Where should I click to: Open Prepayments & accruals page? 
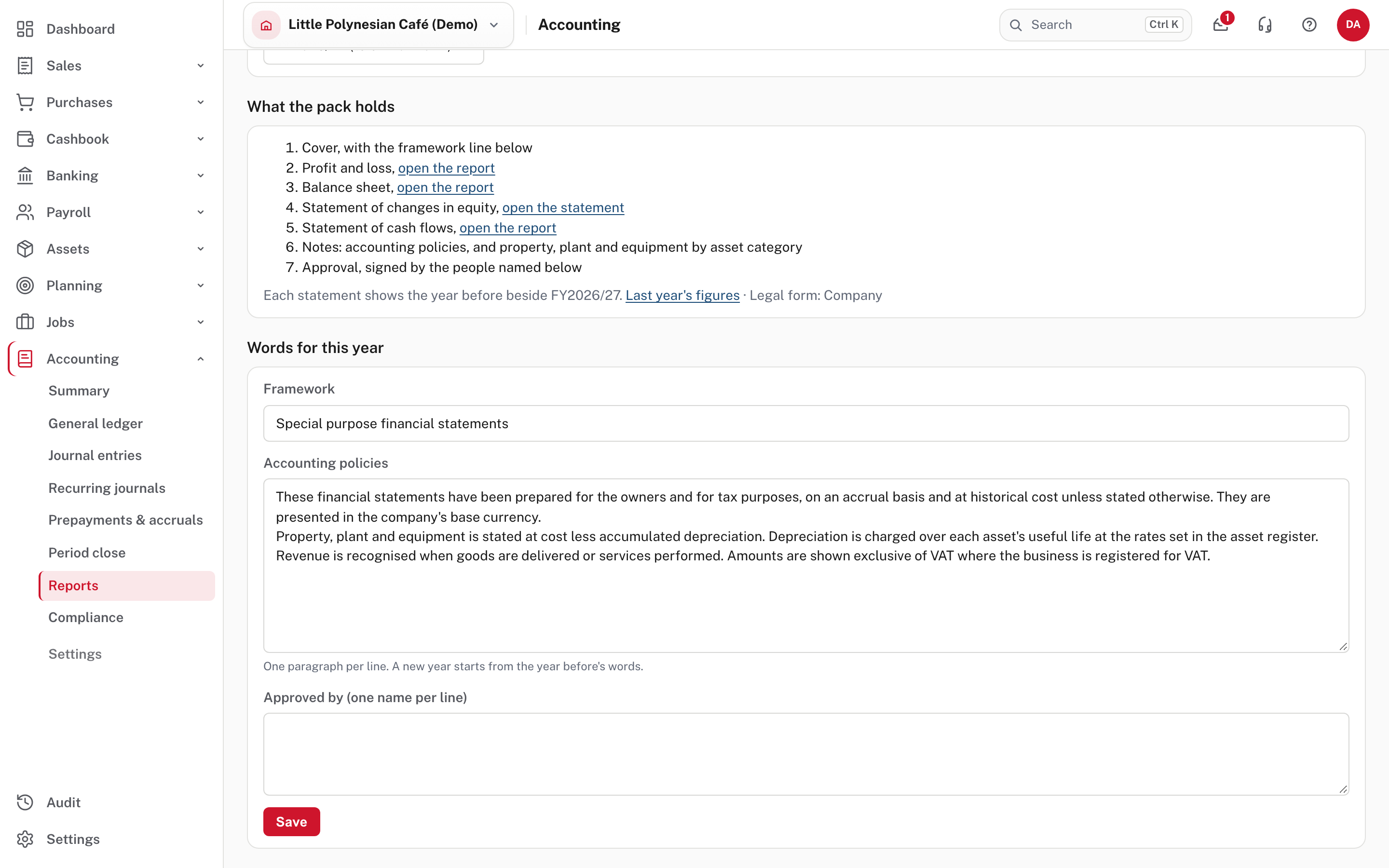point(126,520)
